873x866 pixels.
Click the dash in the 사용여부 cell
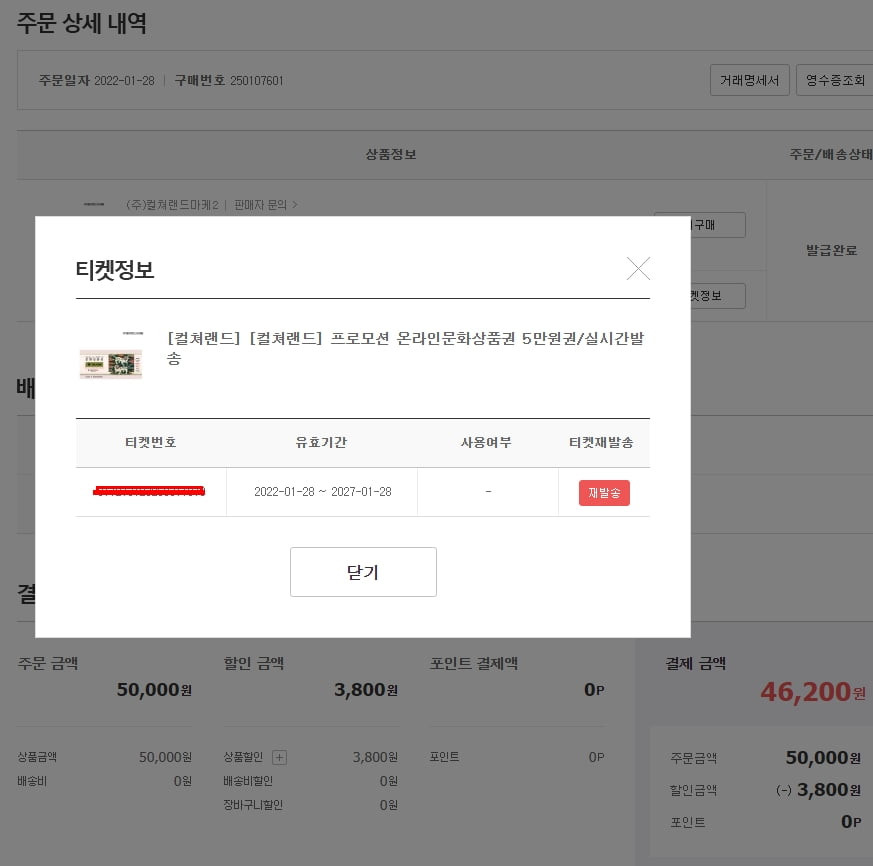tap(488, 491)
